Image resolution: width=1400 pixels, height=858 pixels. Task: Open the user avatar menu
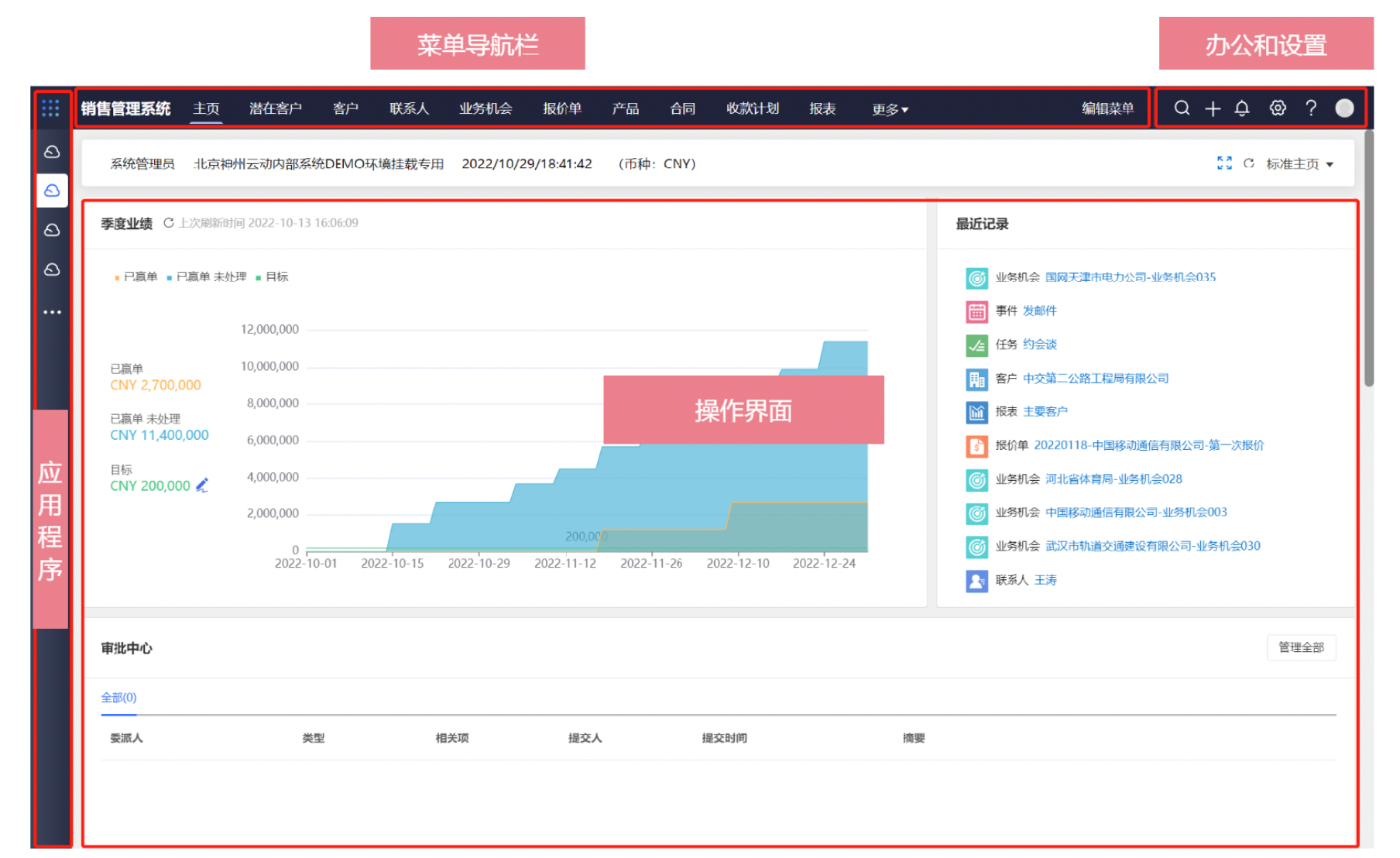(1344, 108)
